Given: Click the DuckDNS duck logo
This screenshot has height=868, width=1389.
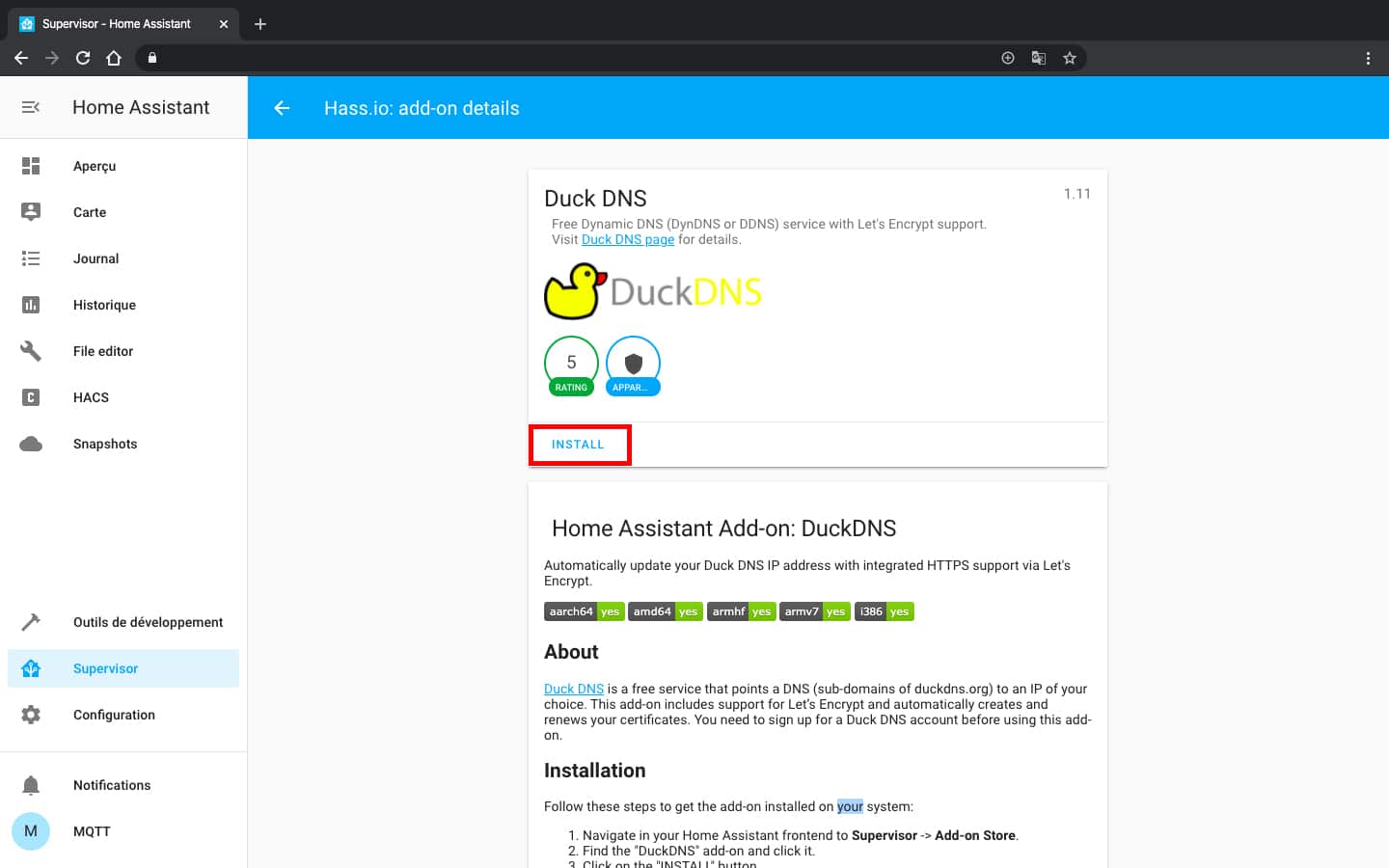Looking at the screenshot, I should click(x=653, y=290).
